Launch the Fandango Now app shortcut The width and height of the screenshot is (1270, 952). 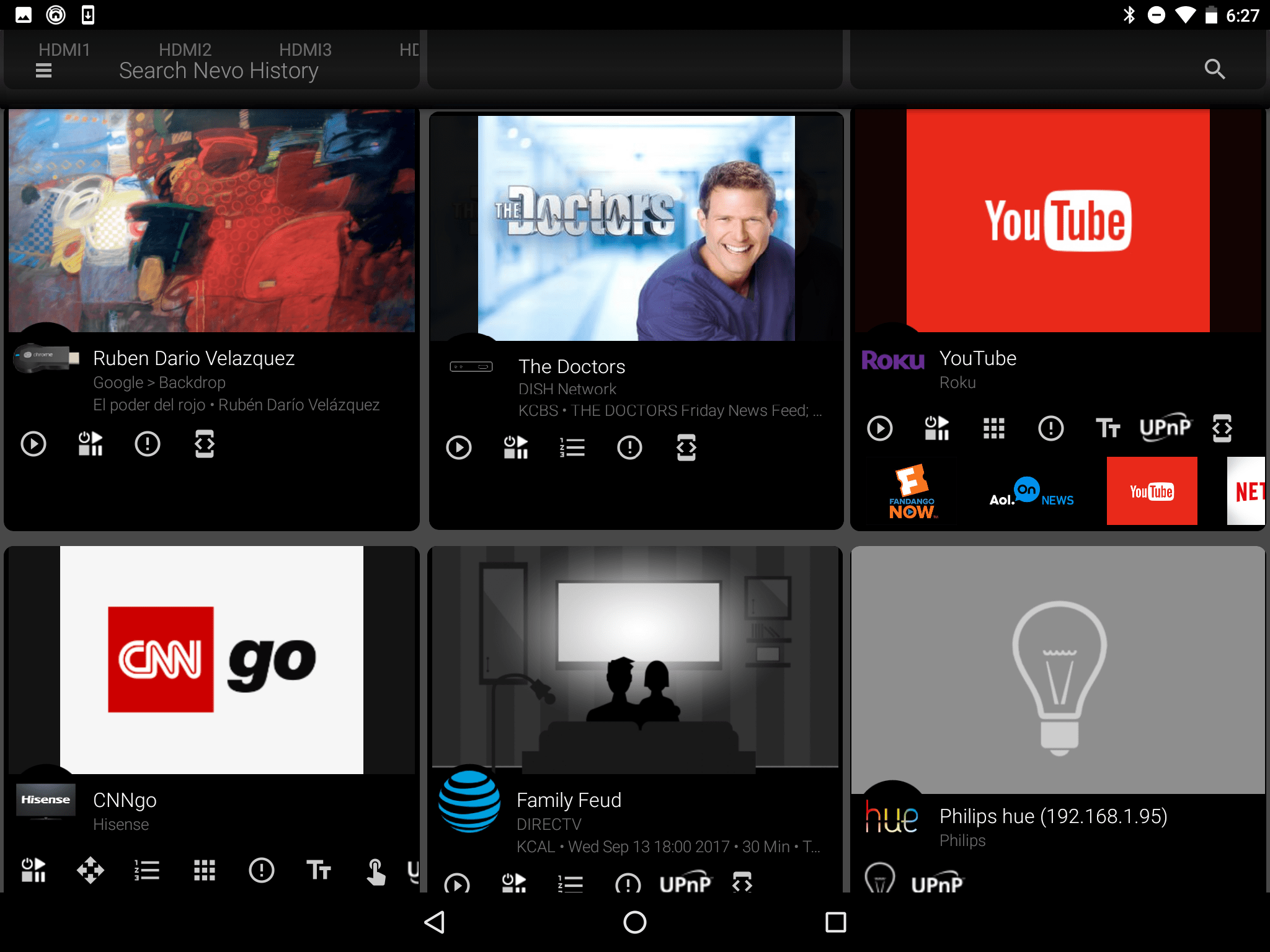[912, 491]
